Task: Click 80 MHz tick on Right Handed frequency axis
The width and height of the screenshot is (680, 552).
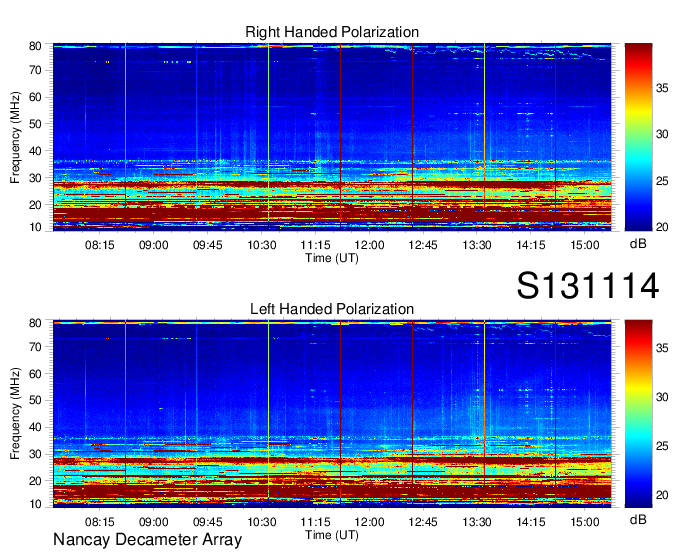Action: (x=35, y=46)
